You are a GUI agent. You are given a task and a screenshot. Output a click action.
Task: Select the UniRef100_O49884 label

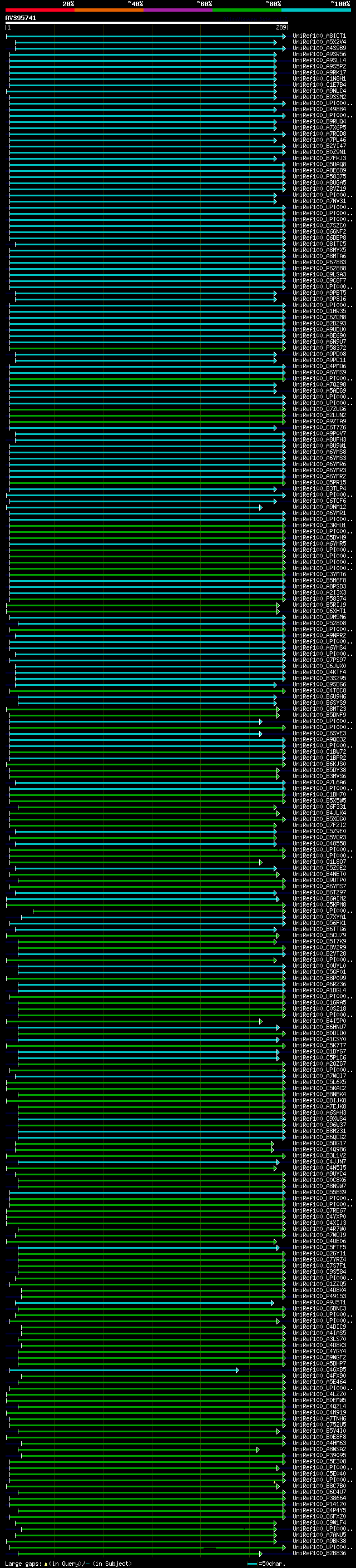coord(319,110)
